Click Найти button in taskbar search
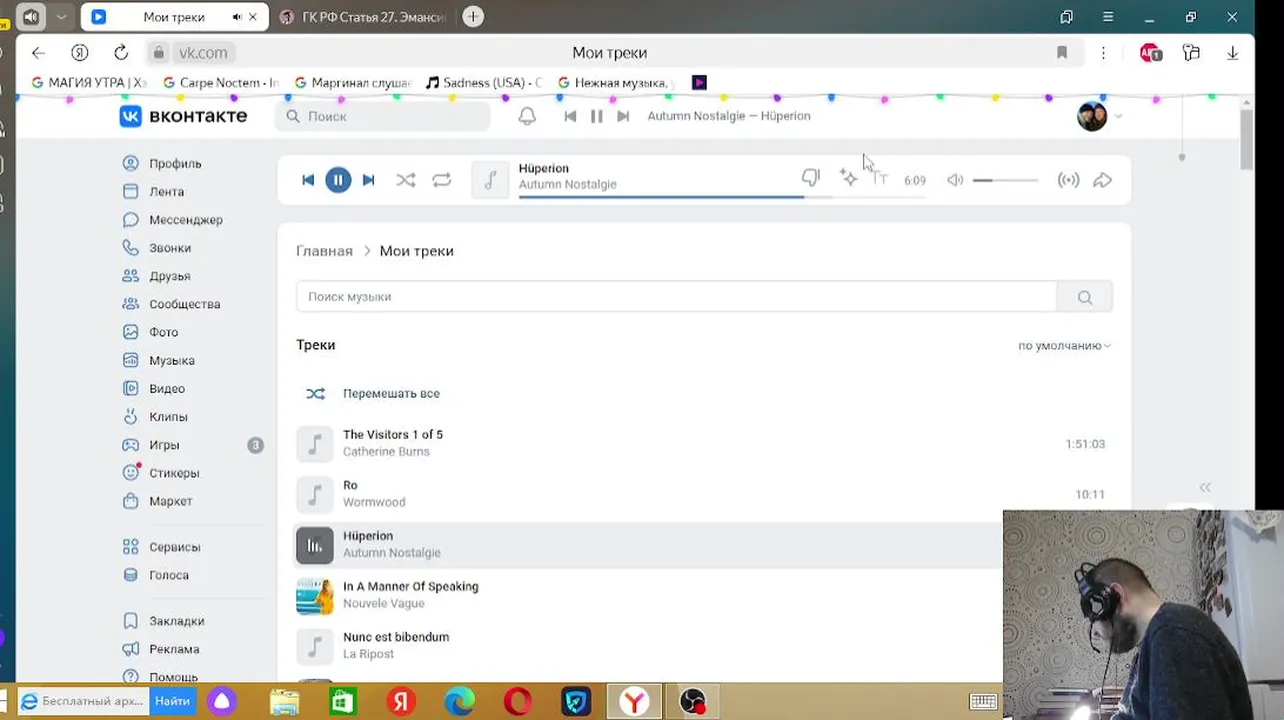 point(172,701)
